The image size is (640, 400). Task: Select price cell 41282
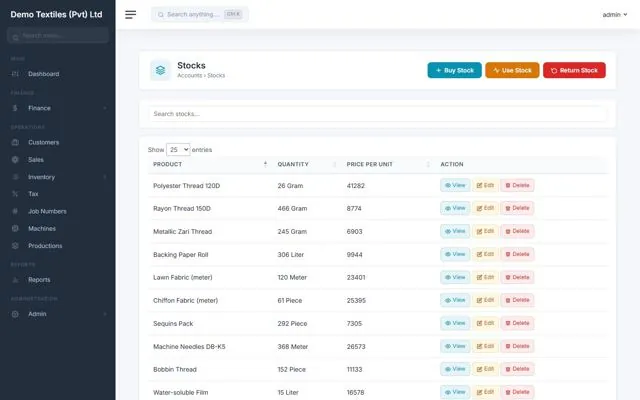[356, 186]
